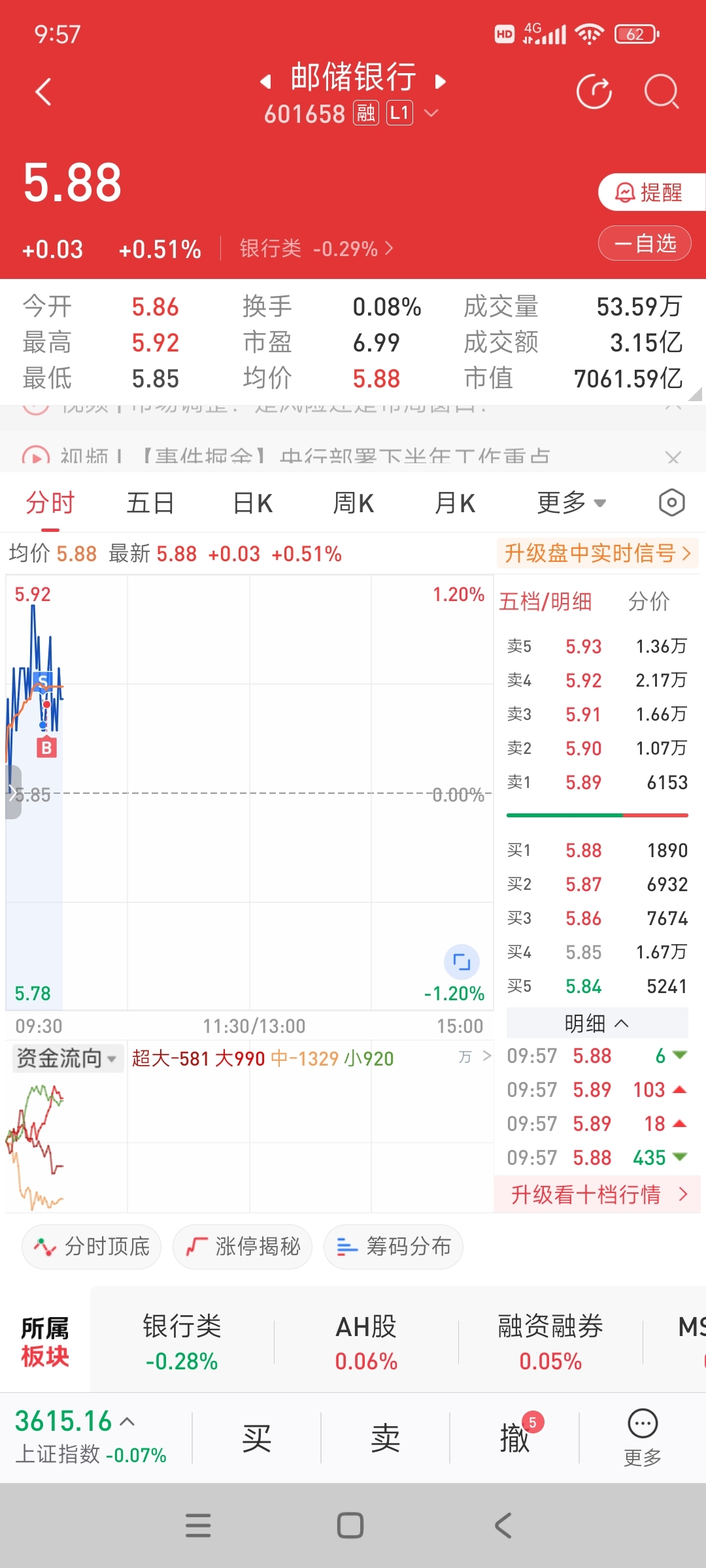Select the 日K chart tab
The height and width of the screenshot is (1568, 706).
tap(252, 503)
